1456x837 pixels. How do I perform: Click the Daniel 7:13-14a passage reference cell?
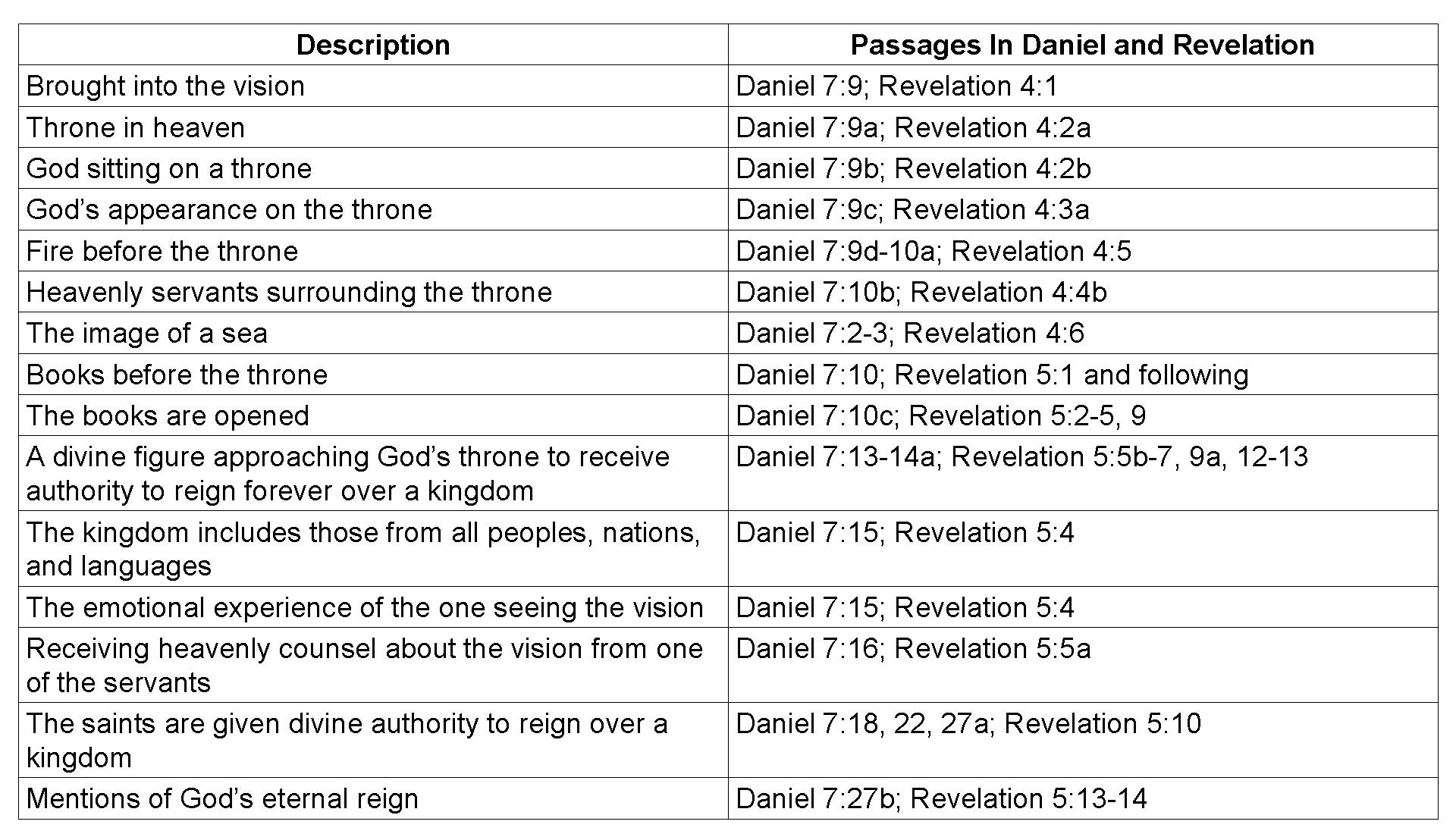click(1021, 457)
